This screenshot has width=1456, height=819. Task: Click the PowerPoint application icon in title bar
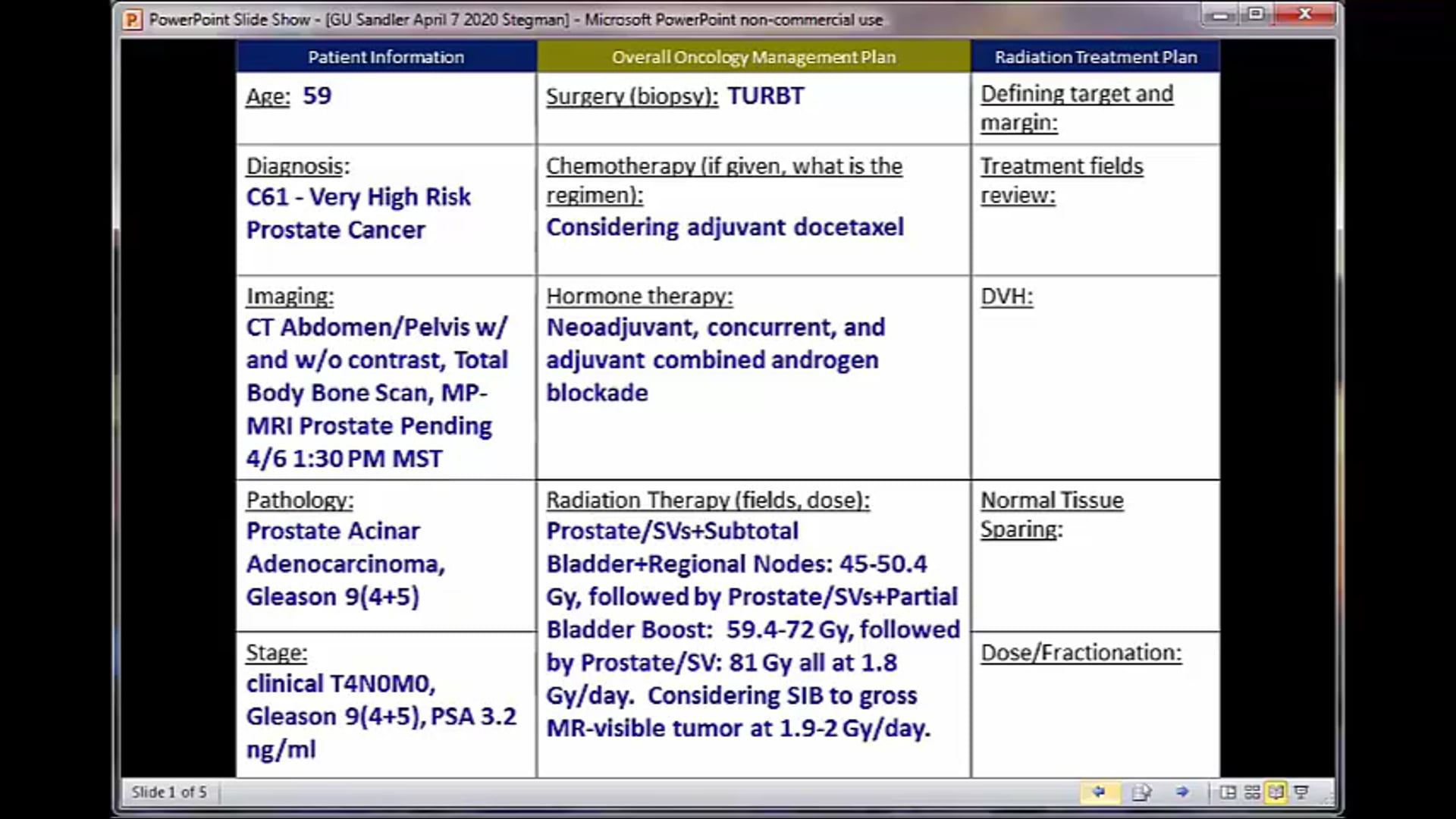click(x=133, y=20)
